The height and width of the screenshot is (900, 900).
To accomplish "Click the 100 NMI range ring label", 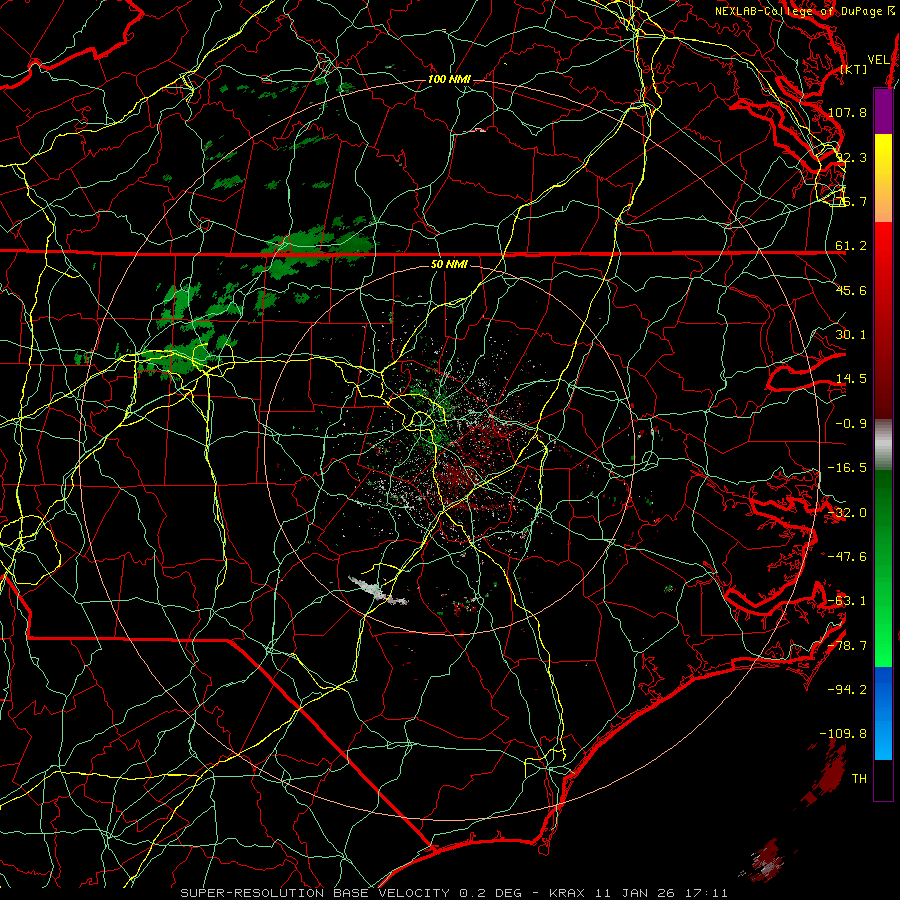I will [x=449, y=79].
